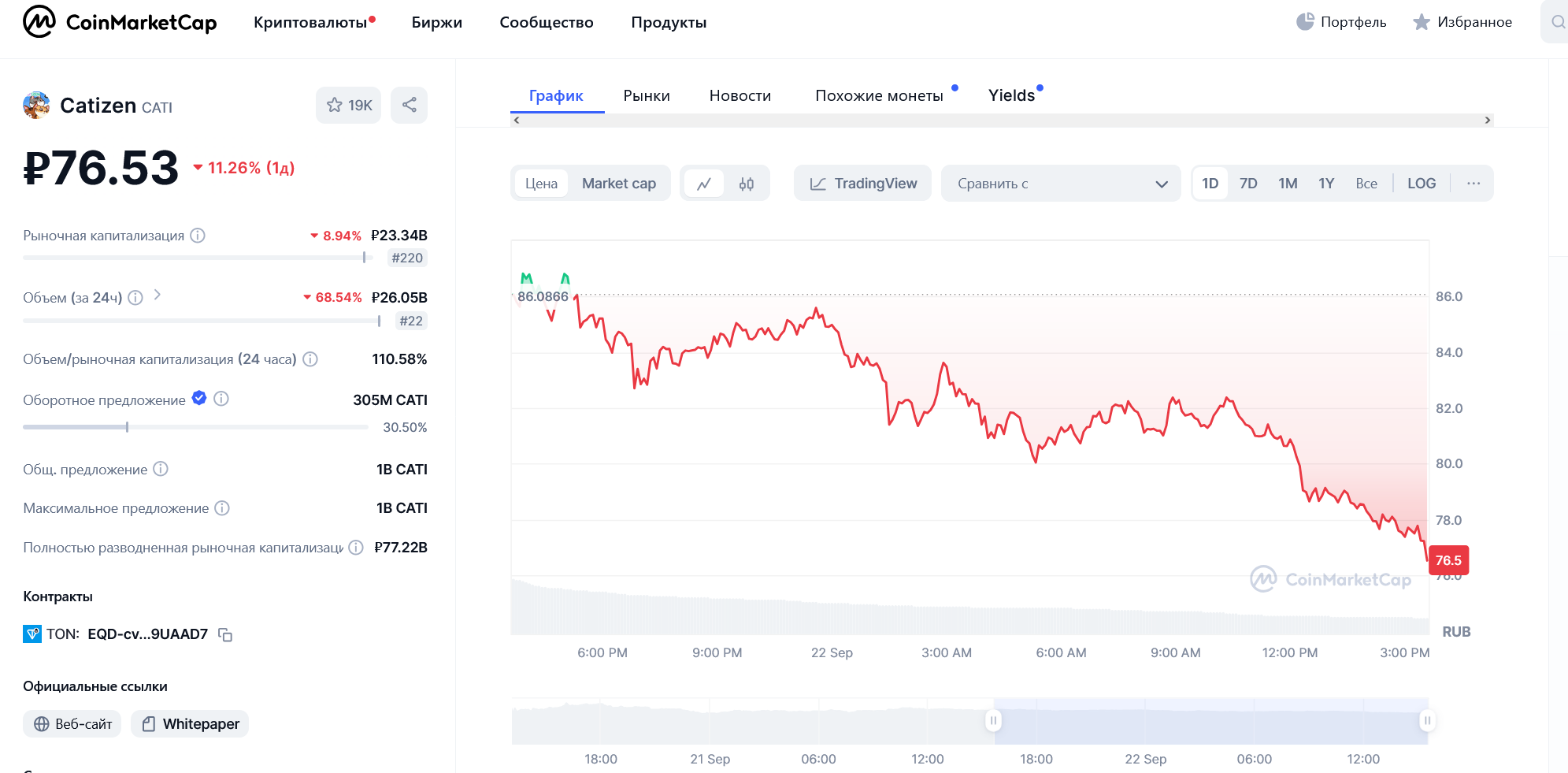The image size is (1568, 773).
Task: Expand the 24h volume details chevron
Action: (x=158, y=295)
